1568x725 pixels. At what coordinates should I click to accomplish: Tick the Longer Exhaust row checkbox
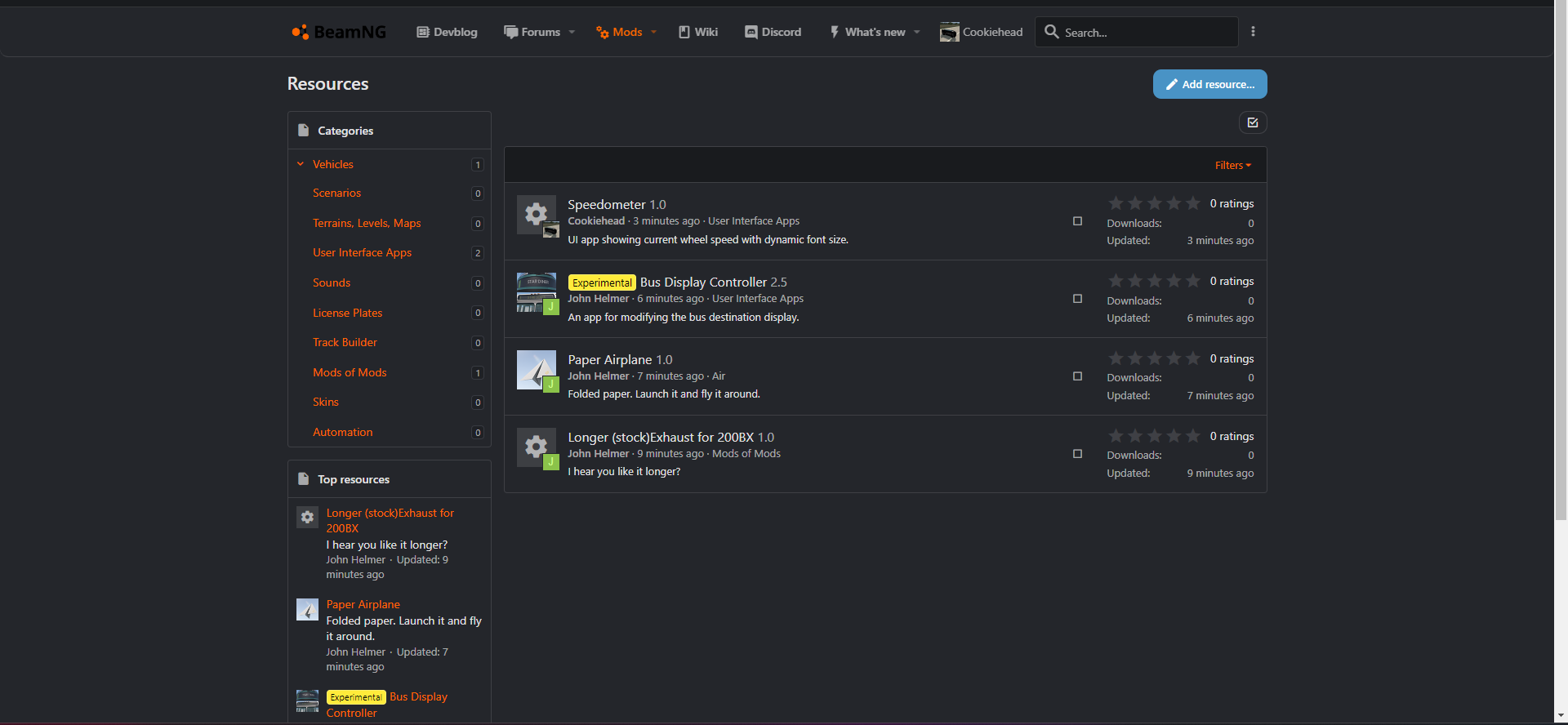click(1077, 454)
